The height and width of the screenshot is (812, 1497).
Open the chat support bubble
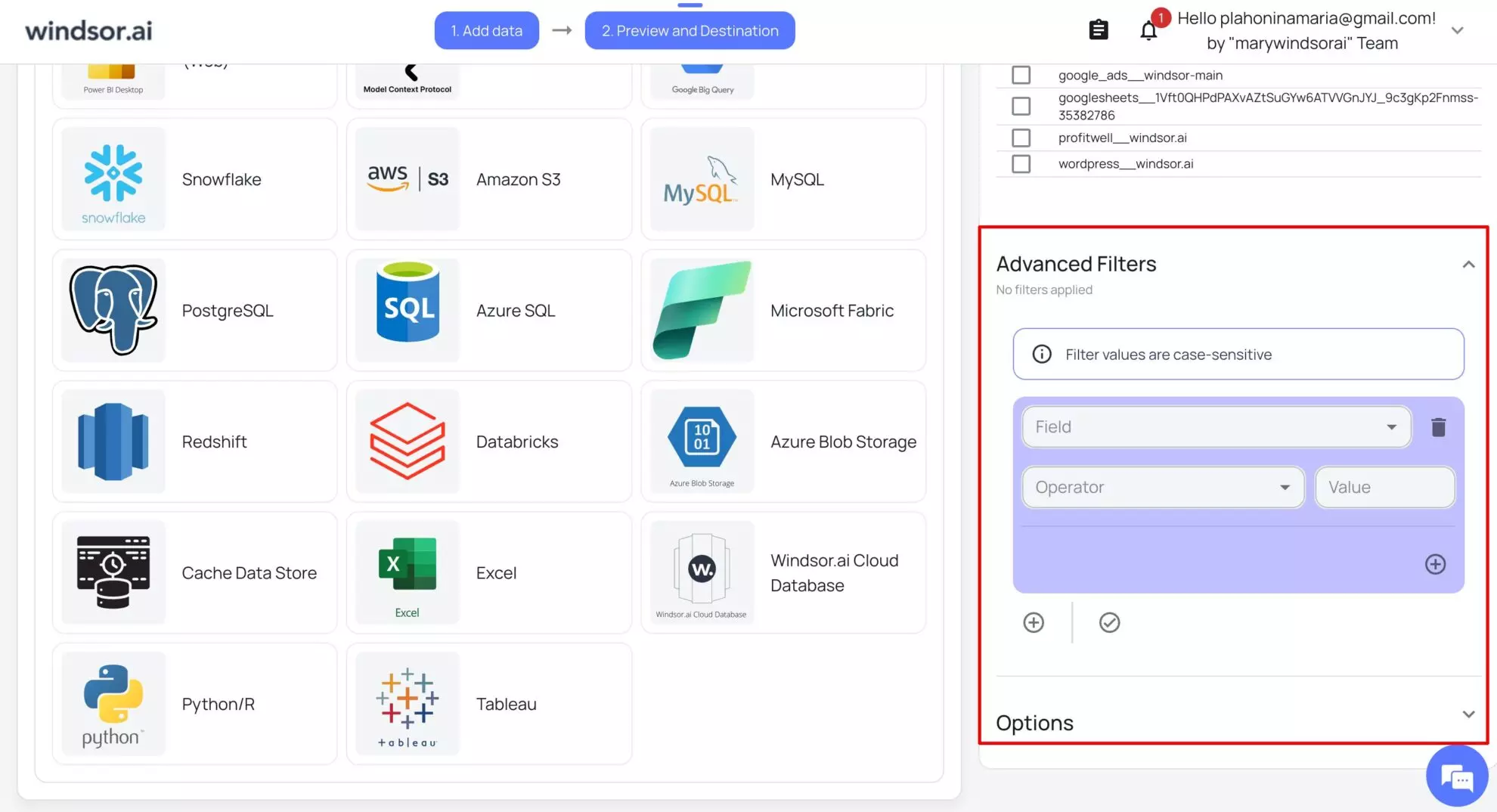point(1456,776)
